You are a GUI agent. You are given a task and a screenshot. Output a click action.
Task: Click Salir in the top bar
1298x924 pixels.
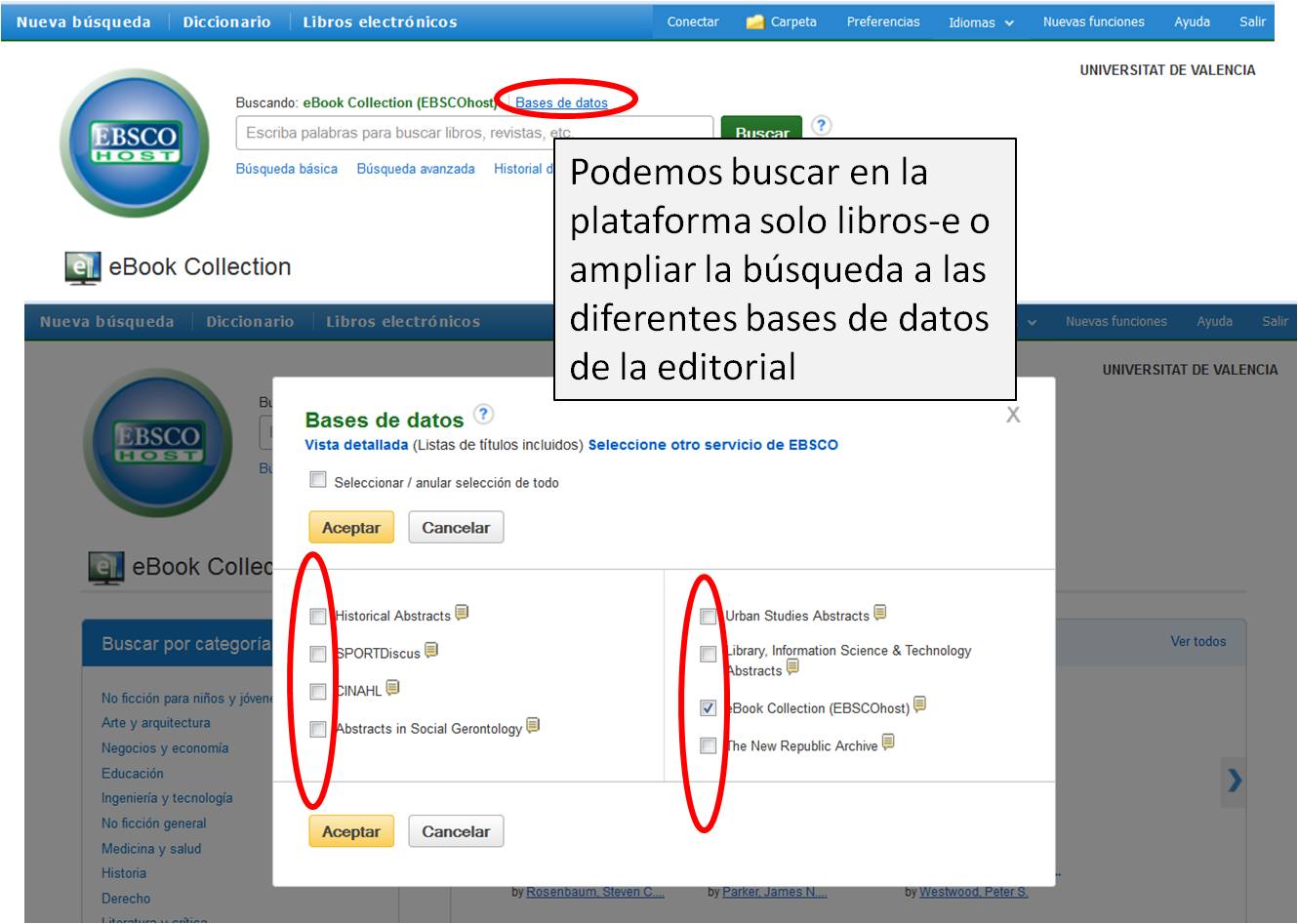pos(1252,21)
